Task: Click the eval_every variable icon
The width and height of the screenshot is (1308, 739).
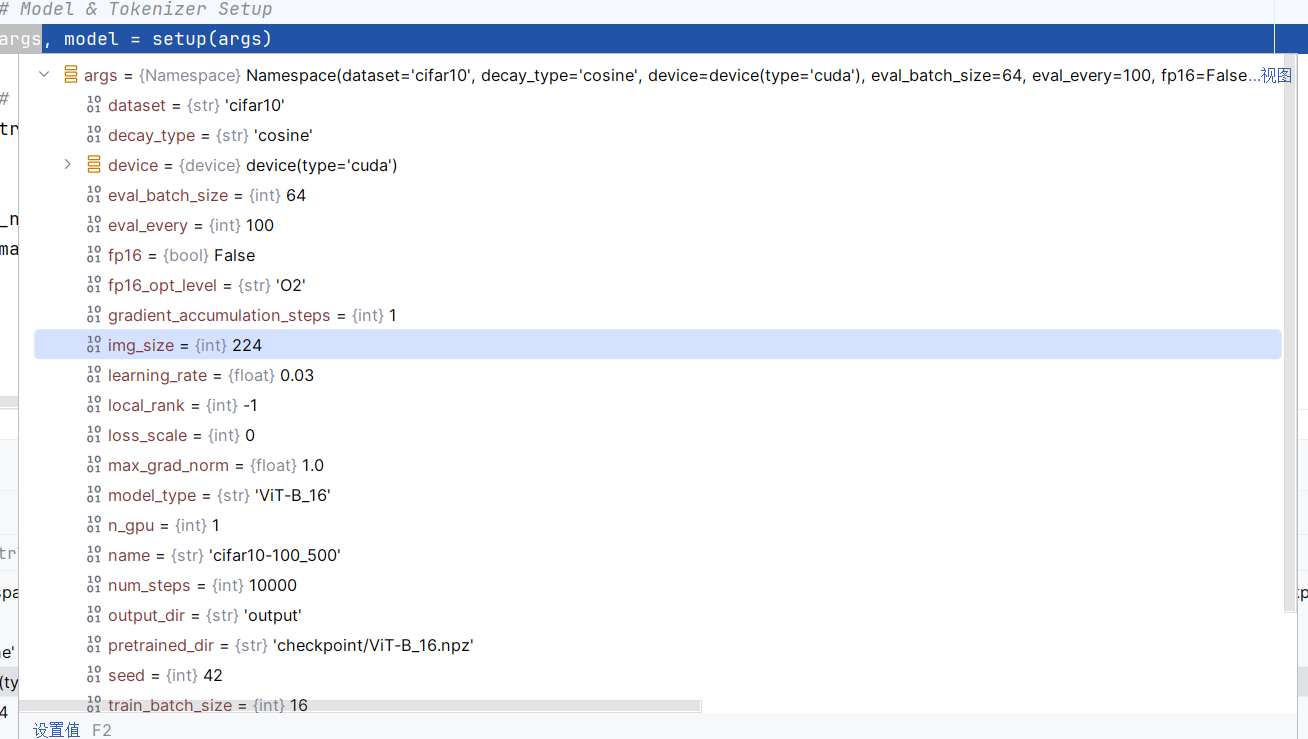Action: [x=94, y=225]
